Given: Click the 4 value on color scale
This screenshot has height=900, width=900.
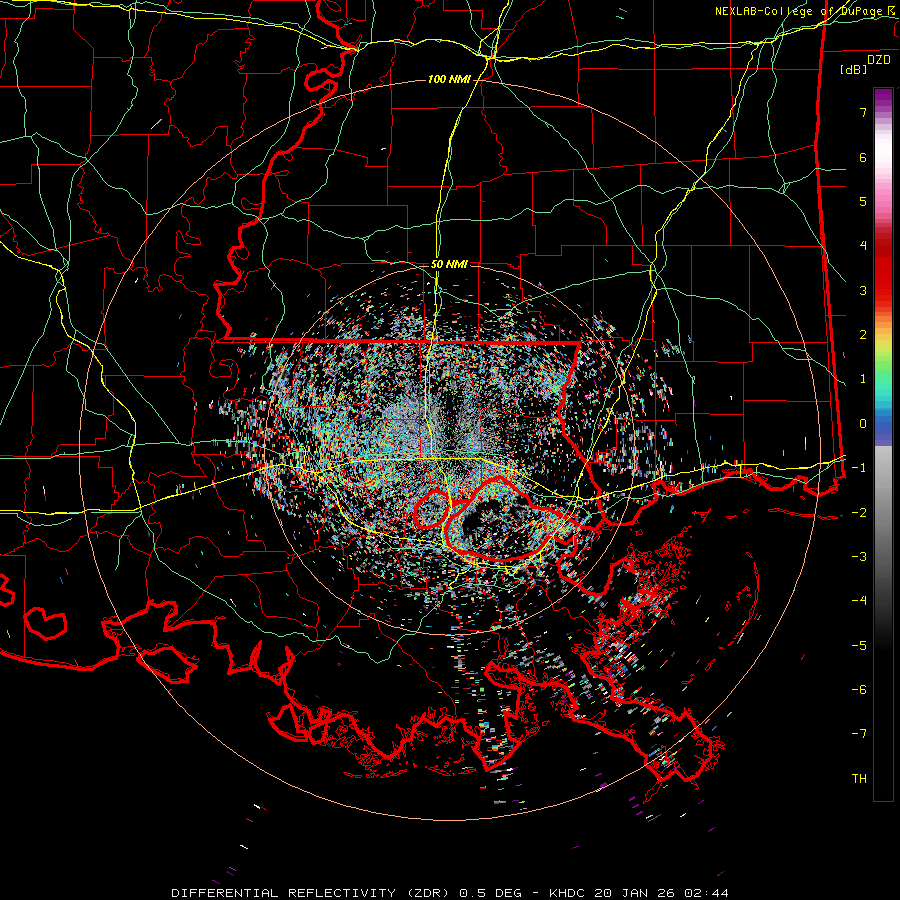Looking at the screenshot, I should [x=863, y=246].
